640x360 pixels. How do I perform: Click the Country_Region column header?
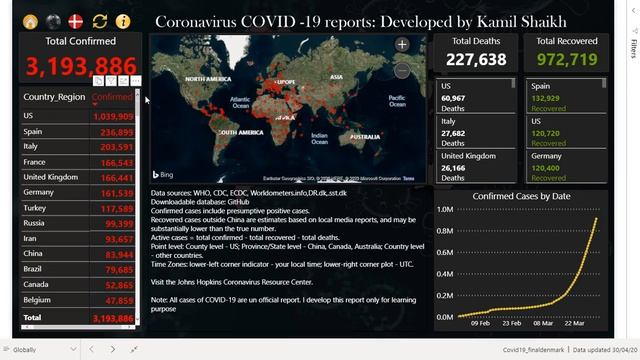54,97
